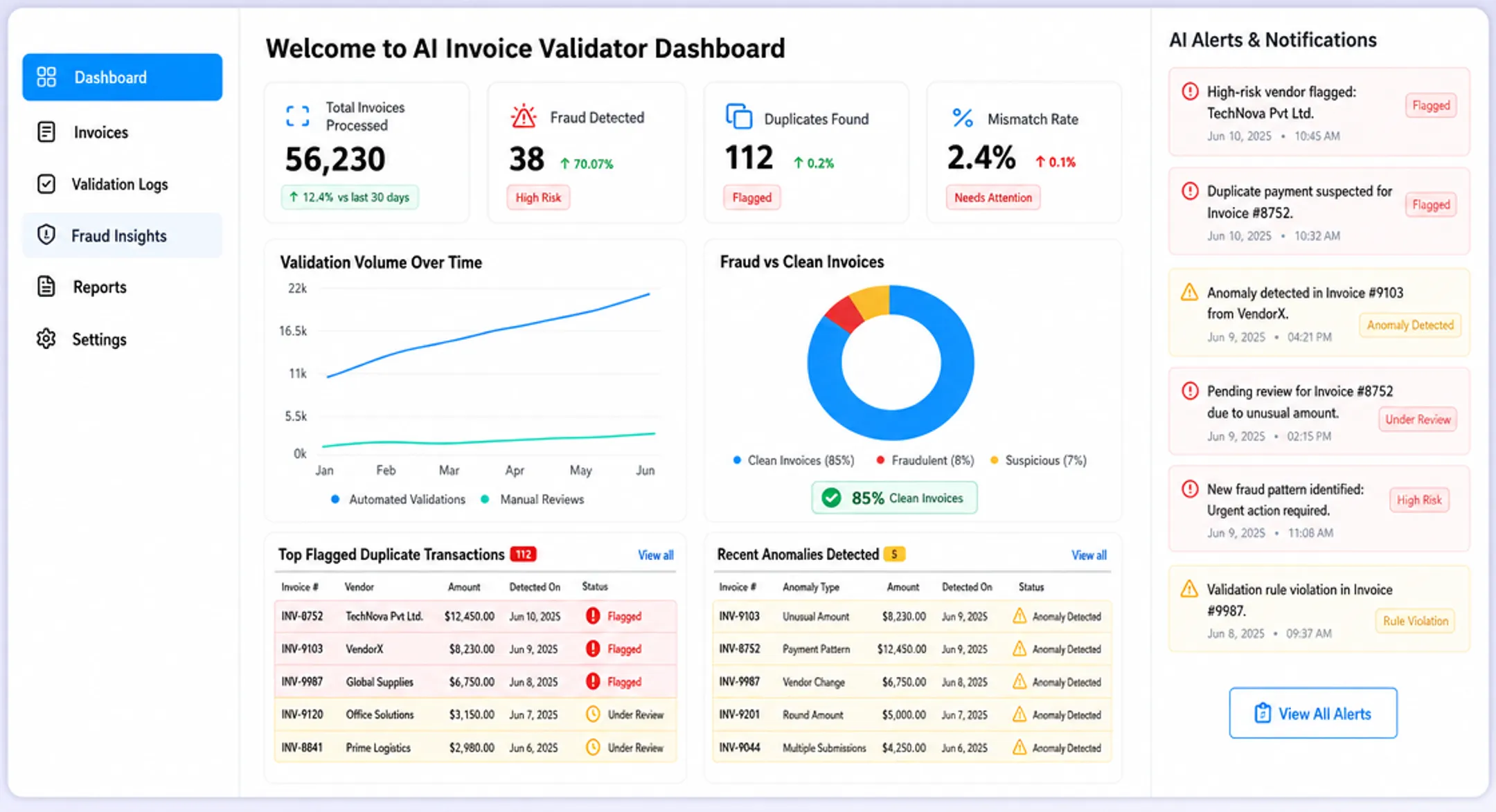This screenshot has width=1496, height=812.
Task: Click Needs Attention tag on Mismatch Rate card
Action: pos(993,197)
